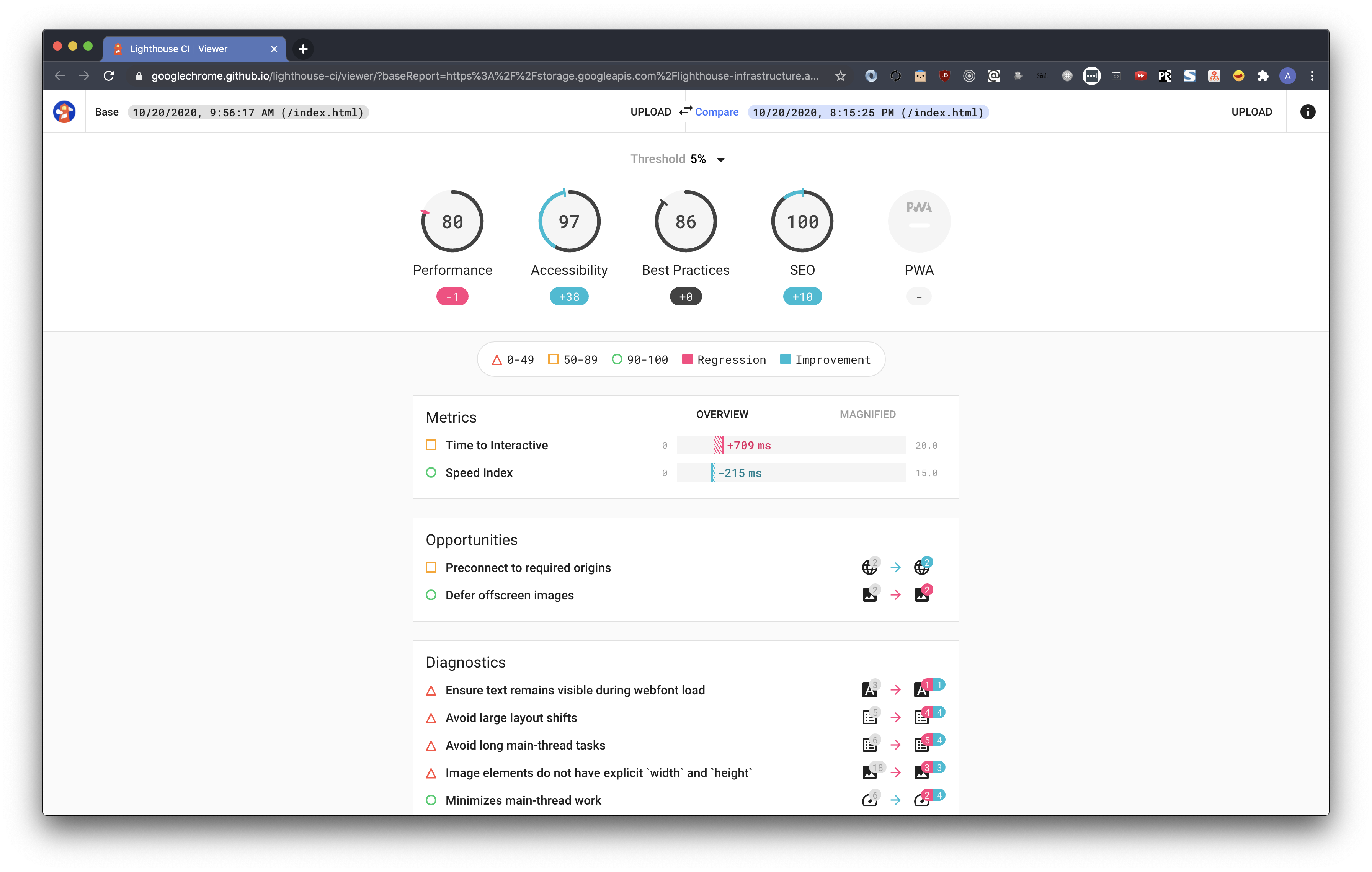Click the Improvement legend swatch
This screenshot has height=872, width=1372.
coord(785,359)
